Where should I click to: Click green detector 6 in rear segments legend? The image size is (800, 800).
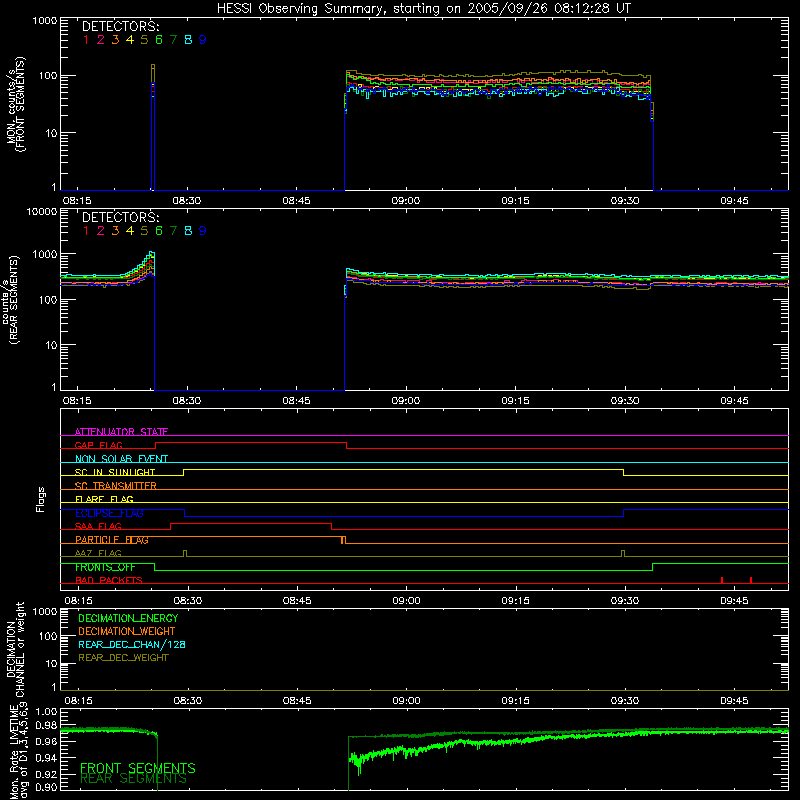coord(159,231)
